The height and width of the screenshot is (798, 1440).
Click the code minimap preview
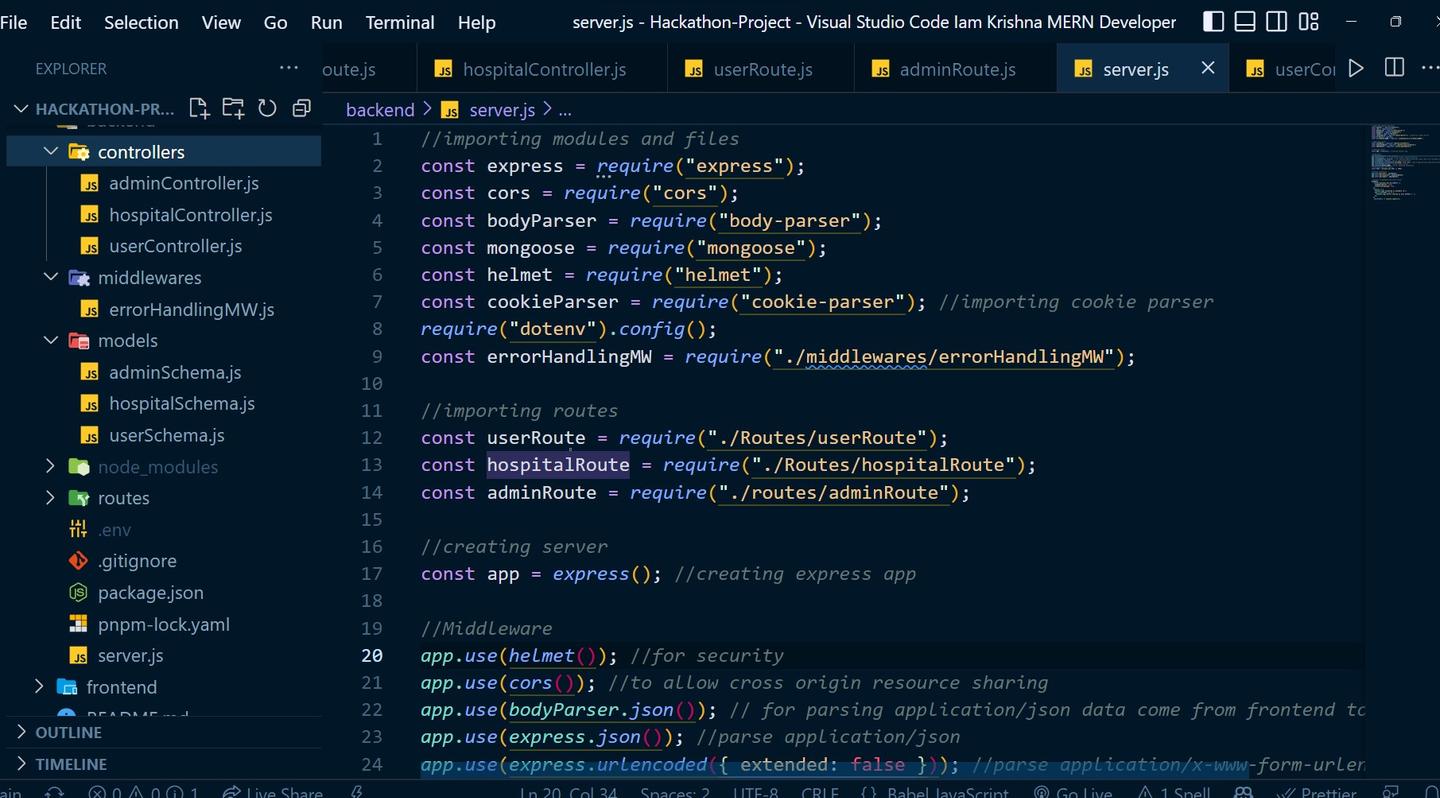[1404, 161]
